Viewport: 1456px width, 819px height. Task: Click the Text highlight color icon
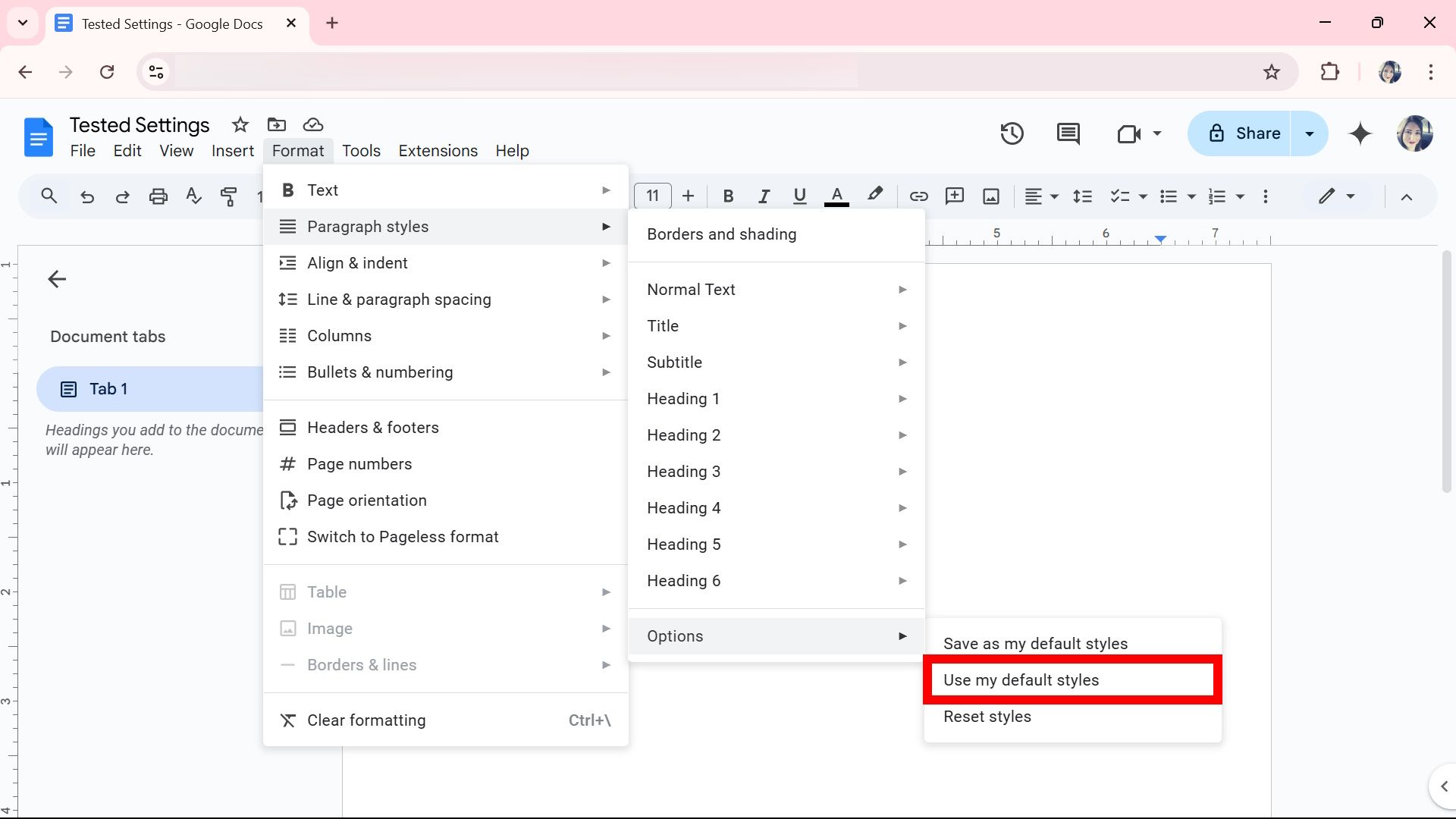point(875,196)
